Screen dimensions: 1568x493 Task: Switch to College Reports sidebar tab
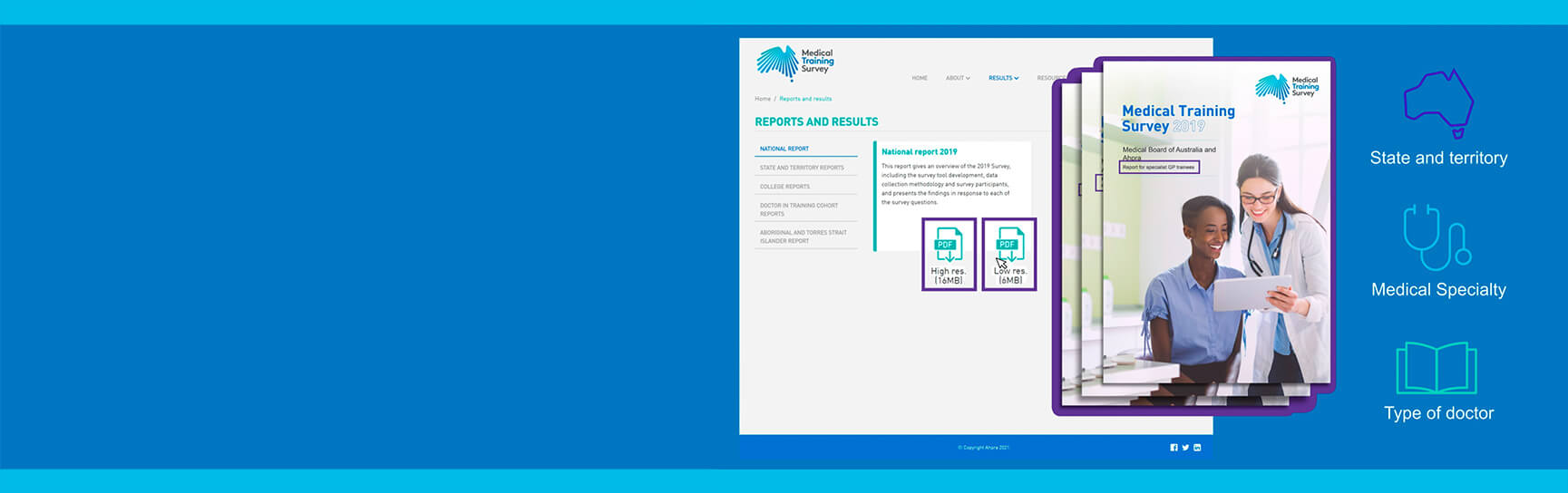tap(785, 187)
